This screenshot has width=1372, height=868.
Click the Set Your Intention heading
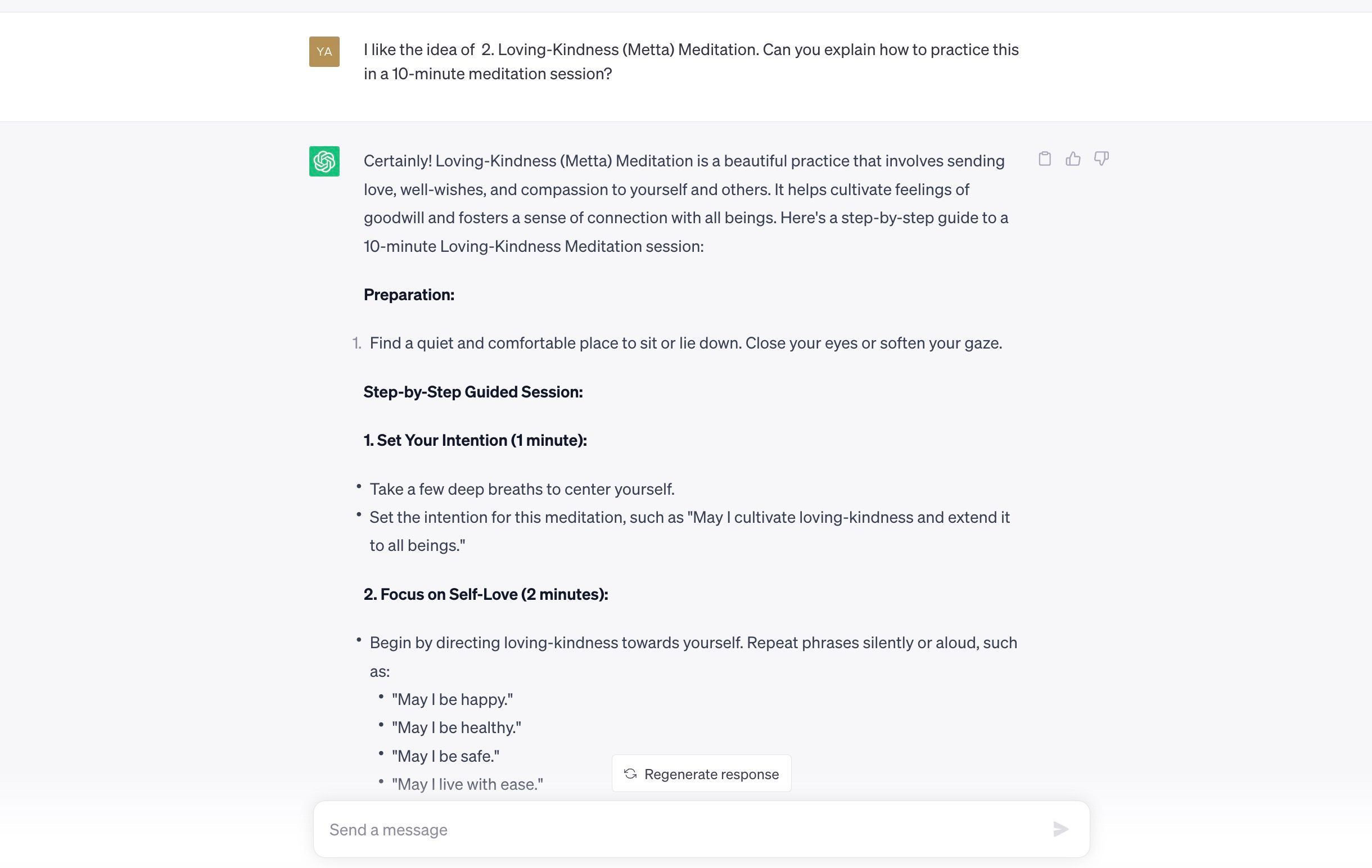[475, 440]
